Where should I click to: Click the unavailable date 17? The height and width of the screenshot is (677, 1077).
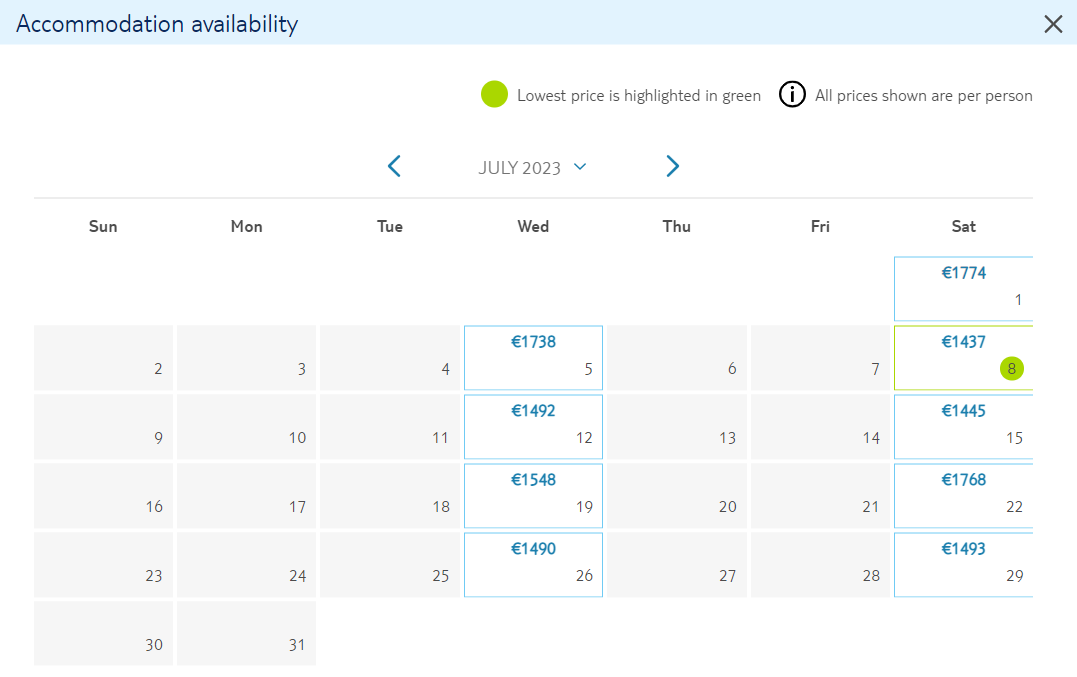[x=247, y=496]
